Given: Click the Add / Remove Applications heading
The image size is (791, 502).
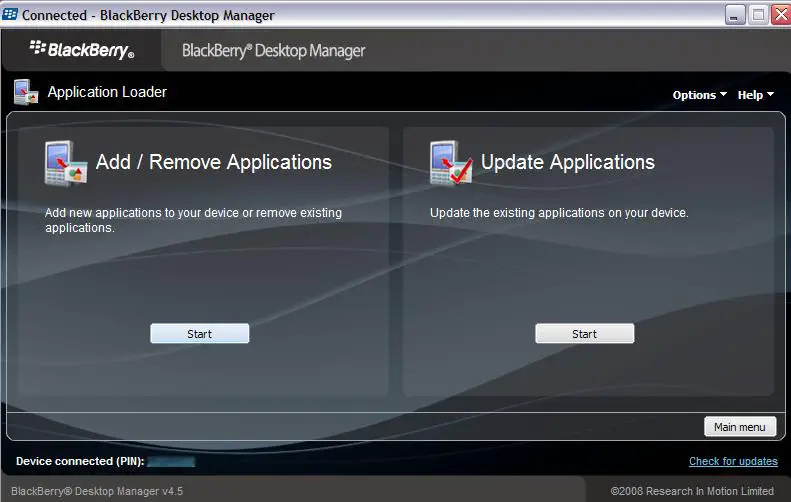Looking at the screenshot, I should [214, 162].
